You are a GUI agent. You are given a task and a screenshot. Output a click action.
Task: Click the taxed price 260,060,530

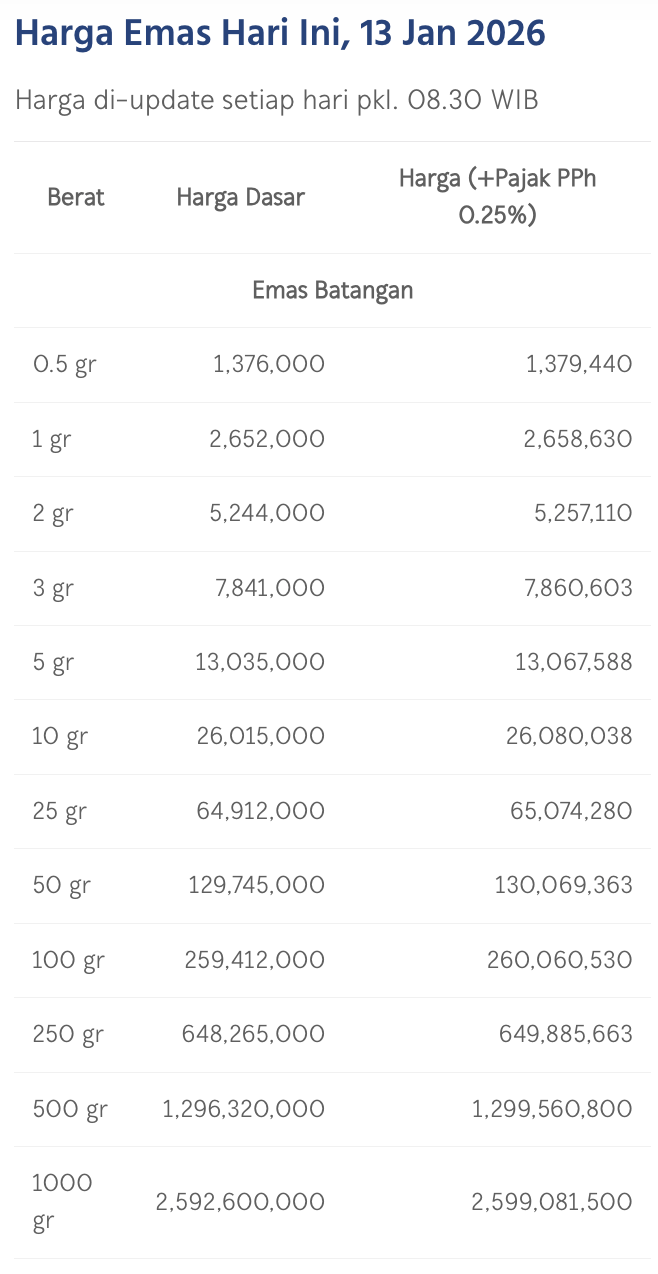click(560, 960)
